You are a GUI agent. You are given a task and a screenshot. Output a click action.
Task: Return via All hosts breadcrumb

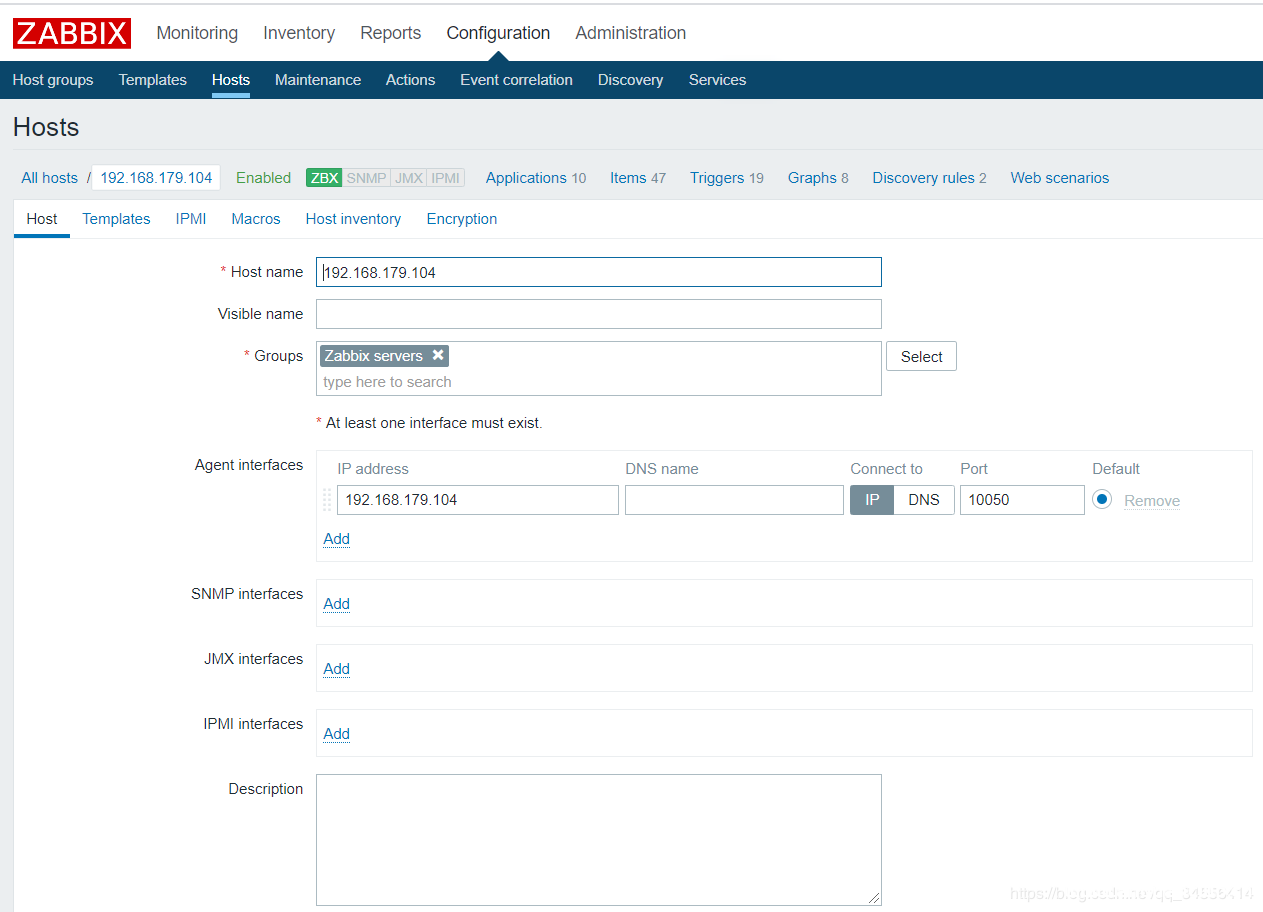tap(49, 177)
